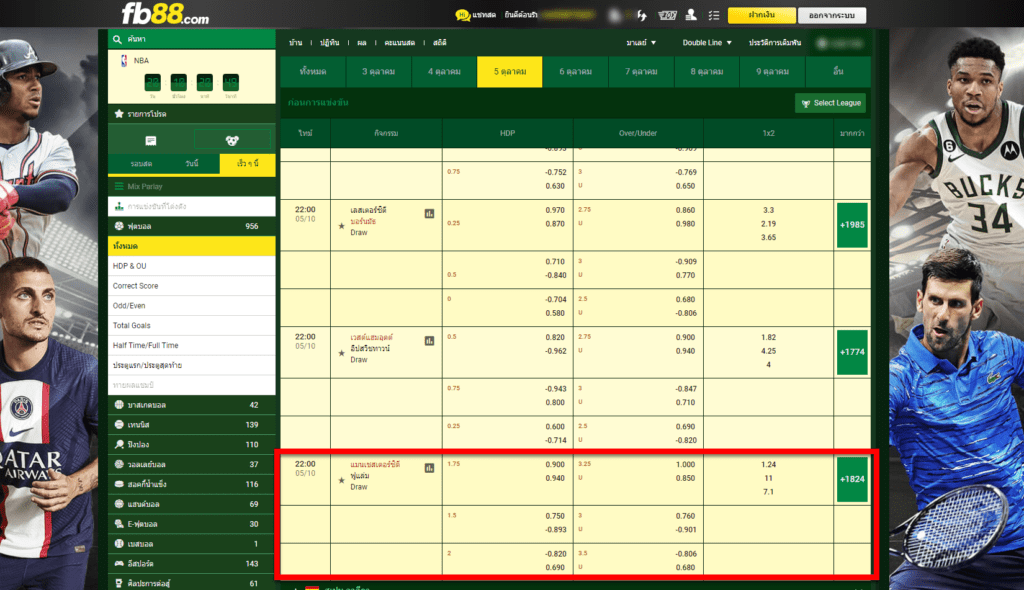Image resolution: width=1024 pixels, height=590 pixels.
Task: Open the bet slip receipt icon
Action: 151,140
